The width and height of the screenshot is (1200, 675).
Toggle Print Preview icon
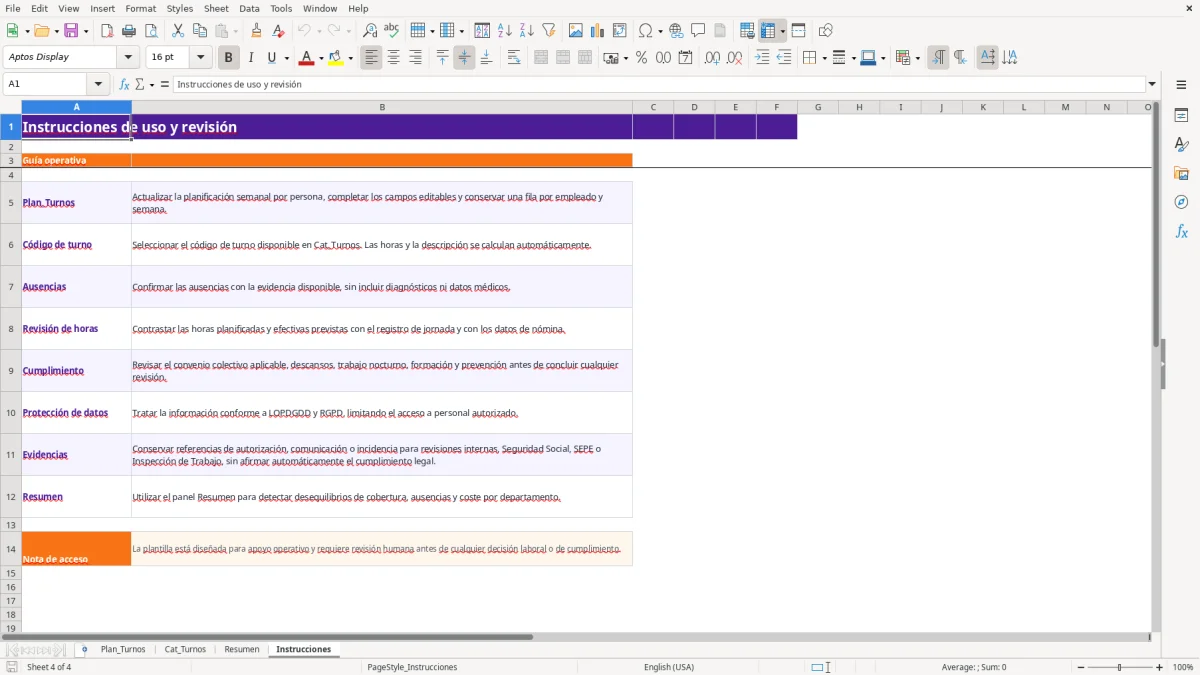[x=151, y=31]
